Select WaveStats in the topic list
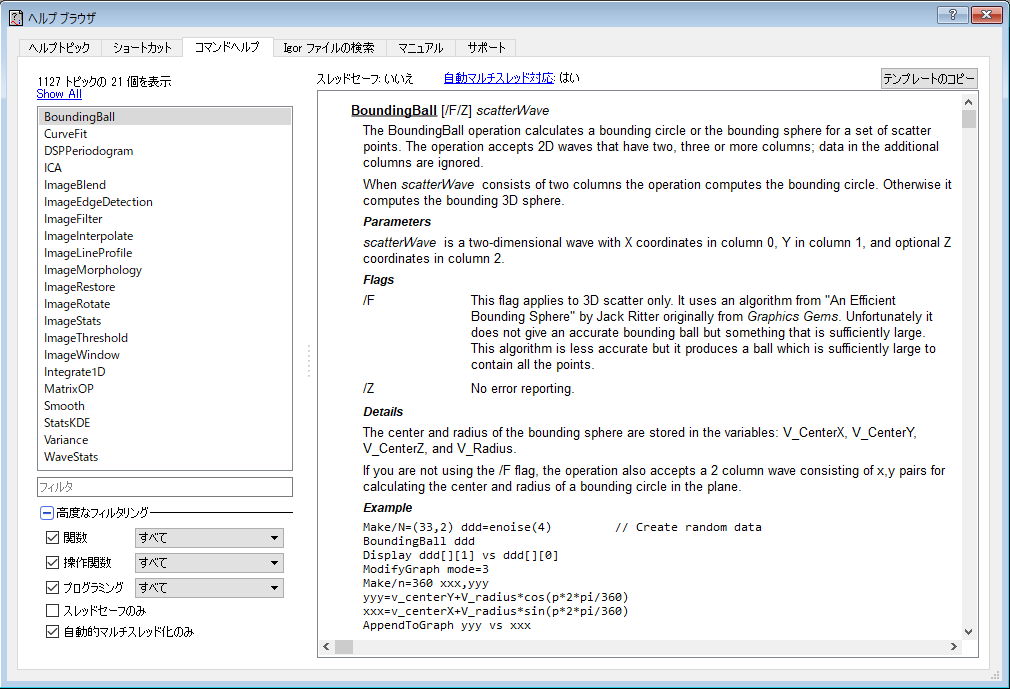This screenshot has width=1010, height=689. pyautogui.click(x=165, y=457)
